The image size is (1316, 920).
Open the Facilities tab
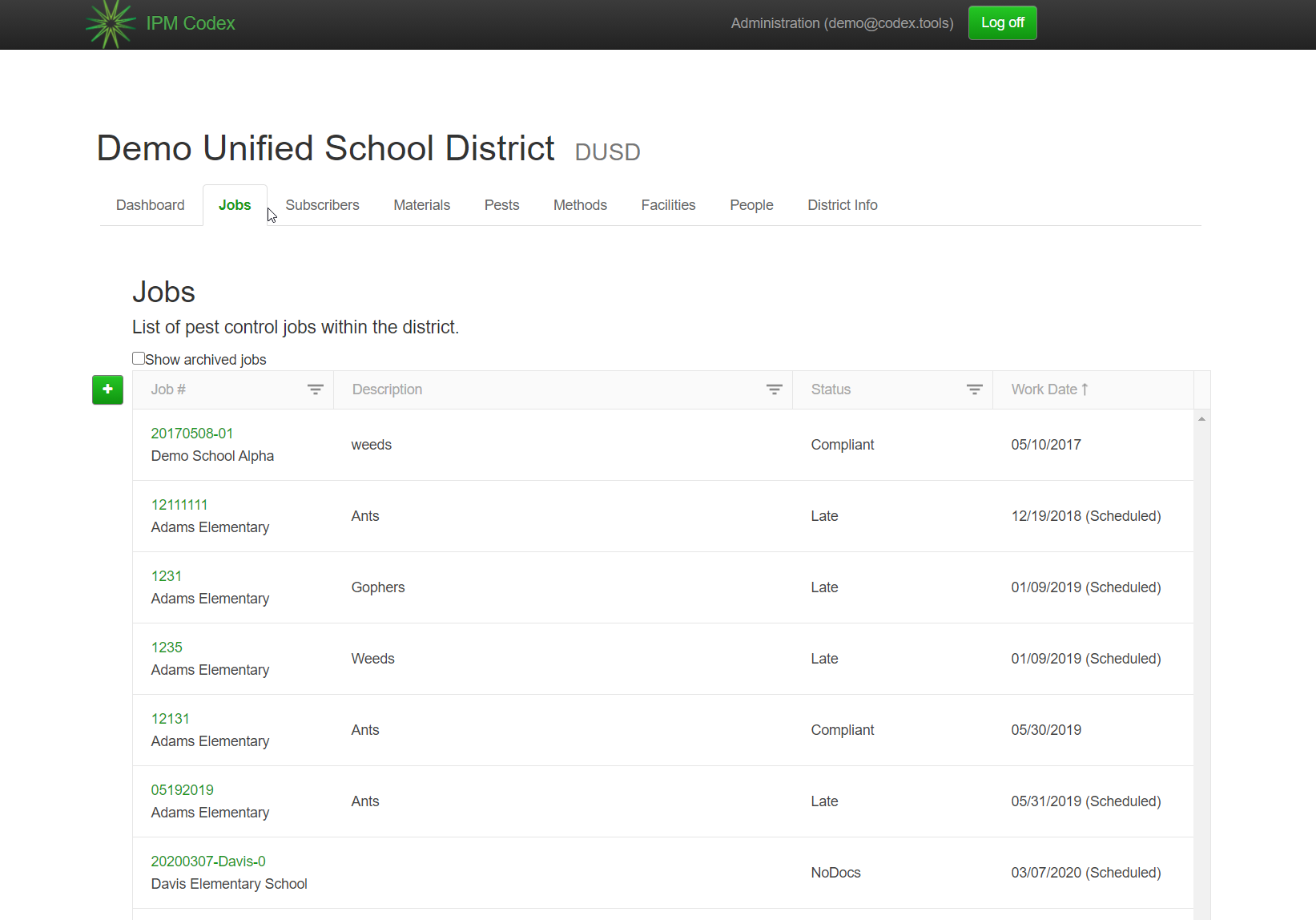(668, 205)
